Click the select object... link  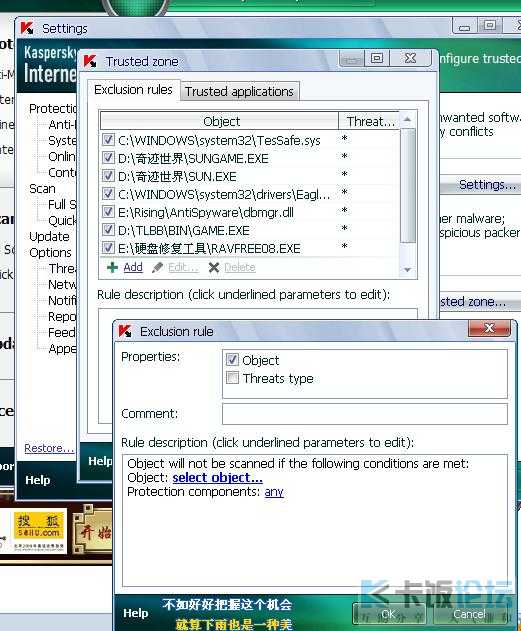click(217, 478)
